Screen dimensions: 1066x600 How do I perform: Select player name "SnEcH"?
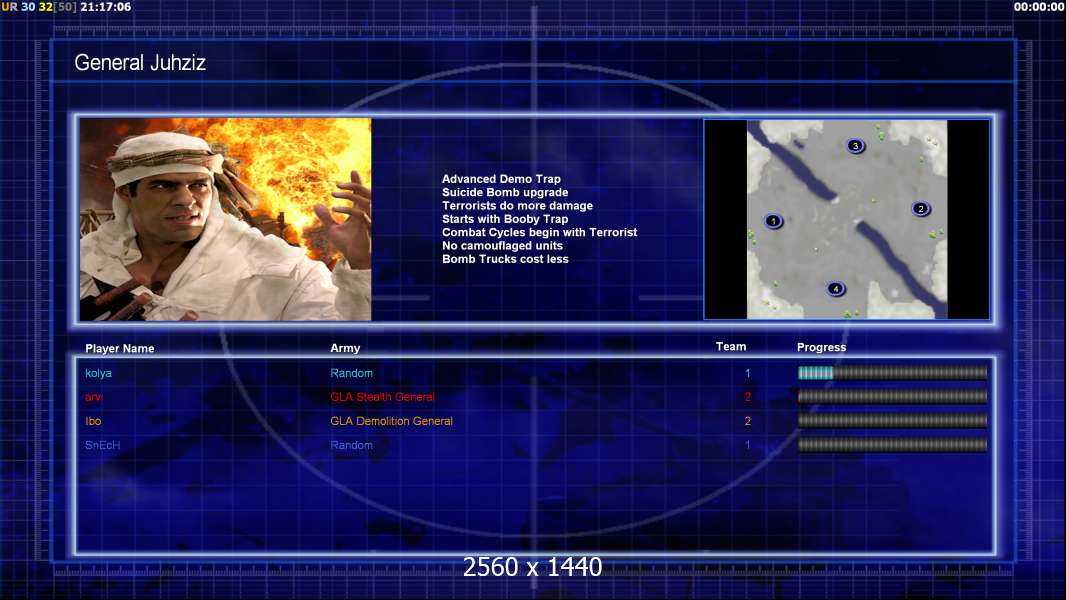pyautogui.click(x=103, y=445)
